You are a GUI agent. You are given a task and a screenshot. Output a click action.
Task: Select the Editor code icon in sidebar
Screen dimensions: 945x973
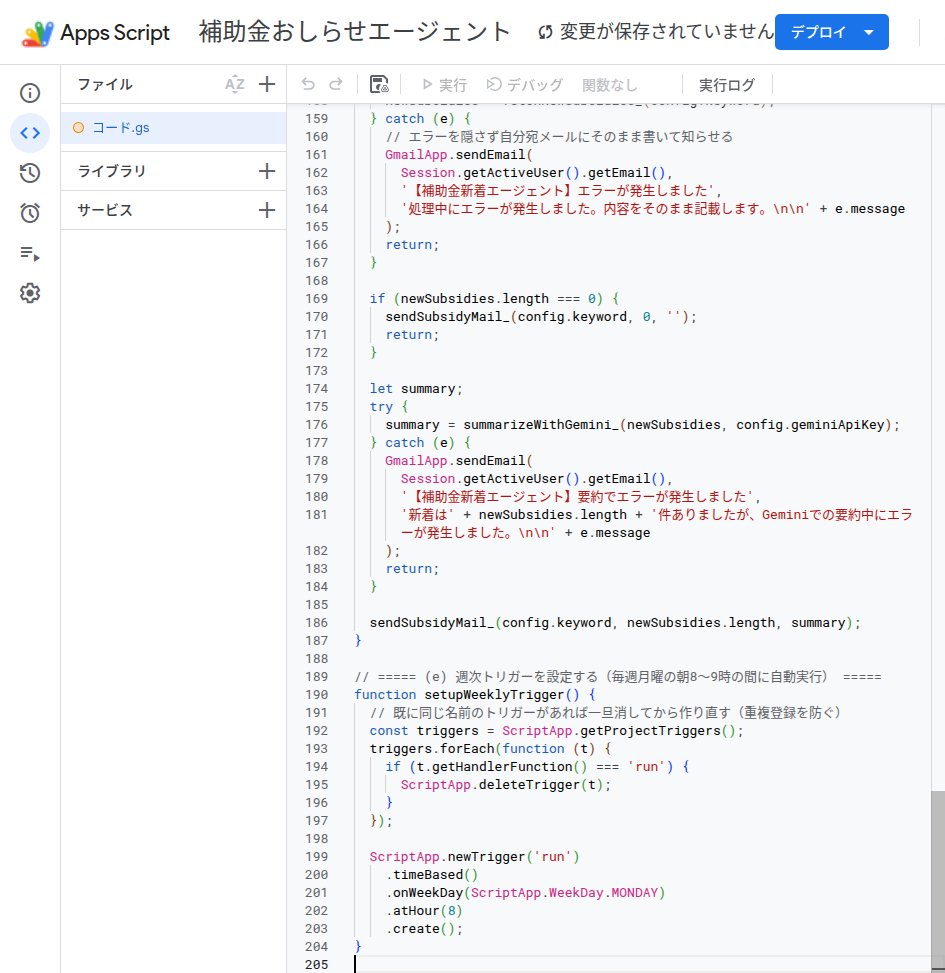[30, 133]
